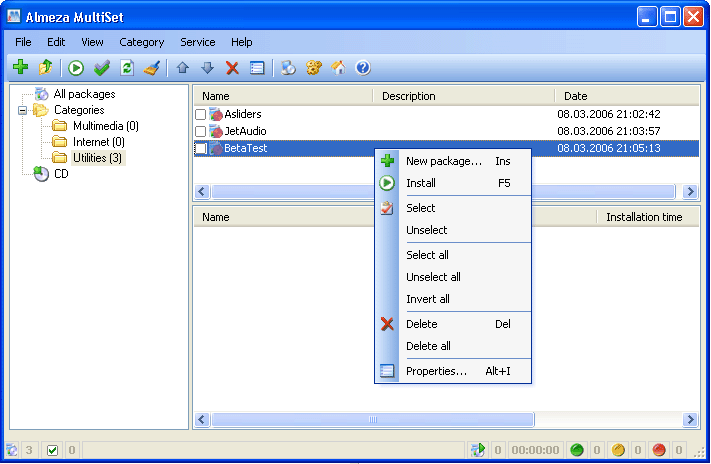Choose Properties... from the context menu
Viewport: 711px width, 464px height.
click(x=436, y=371)
